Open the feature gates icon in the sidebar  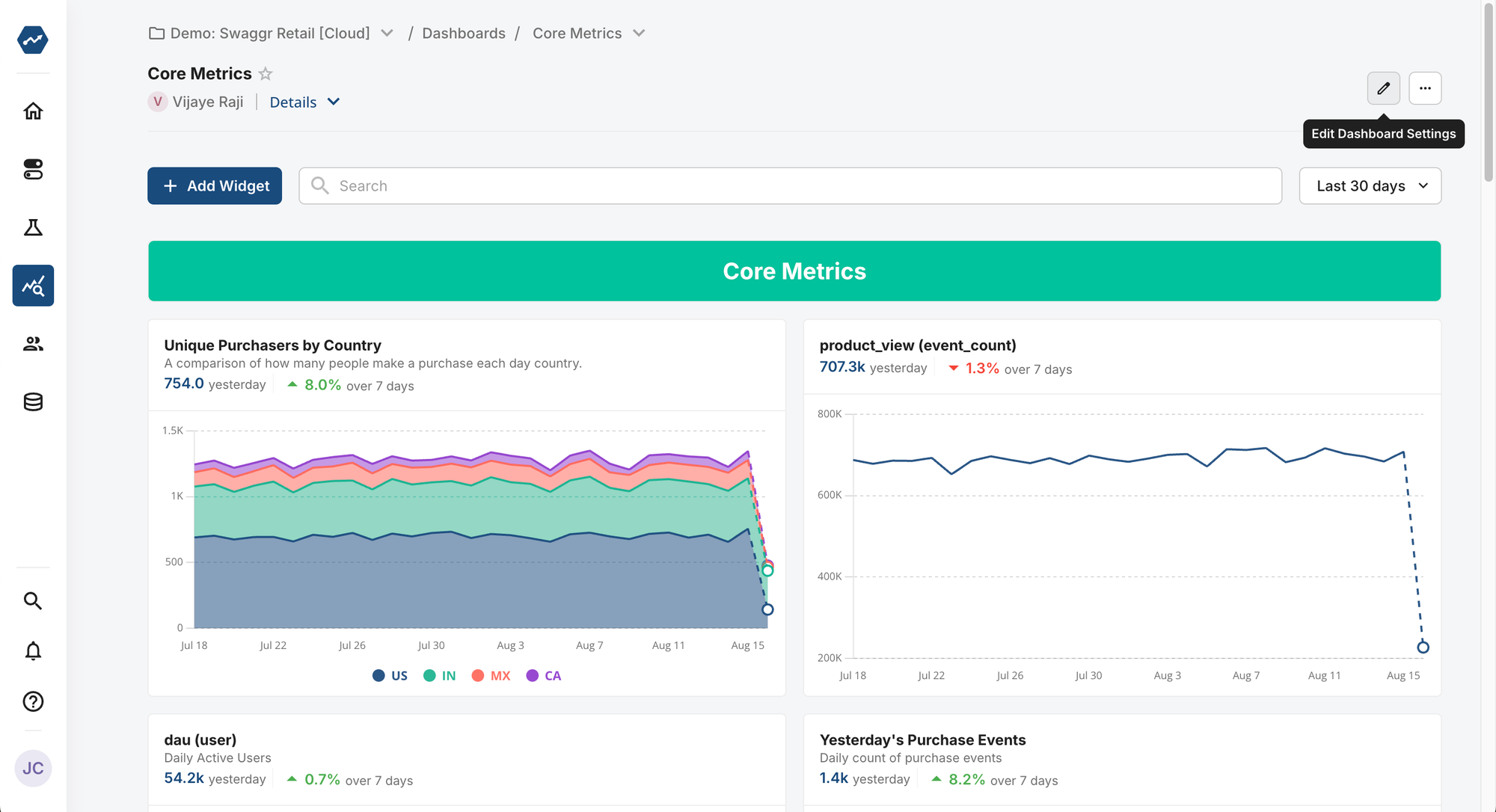click(33, 170)
